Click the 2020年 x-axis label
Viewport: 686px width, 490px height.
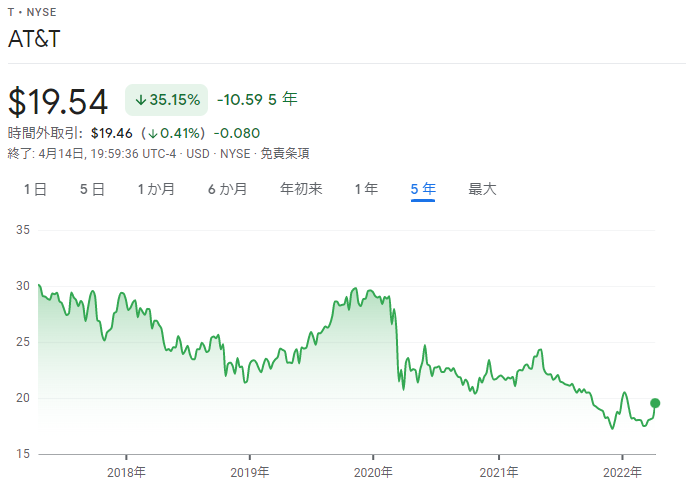pyautogui.click(x=373, y=472)
